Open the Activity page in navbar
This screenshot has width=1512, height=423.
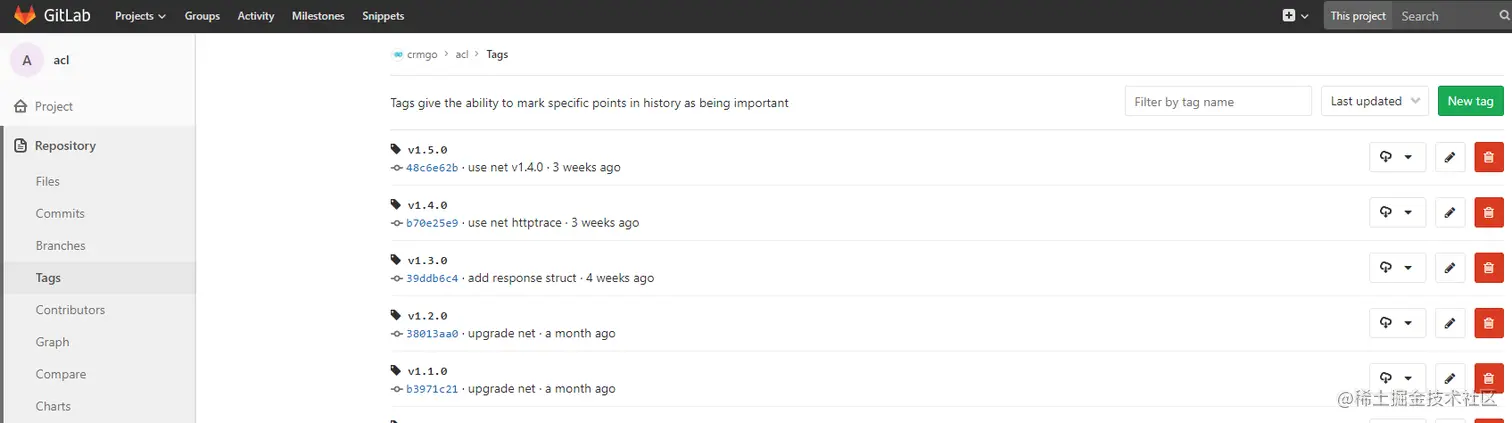tap(256, 16)
